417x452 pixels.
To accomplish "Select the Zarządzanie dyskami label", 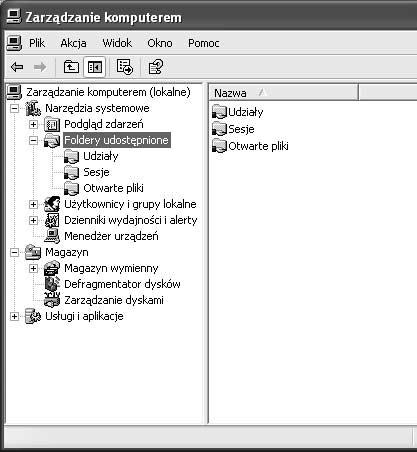I will point(114,300).
